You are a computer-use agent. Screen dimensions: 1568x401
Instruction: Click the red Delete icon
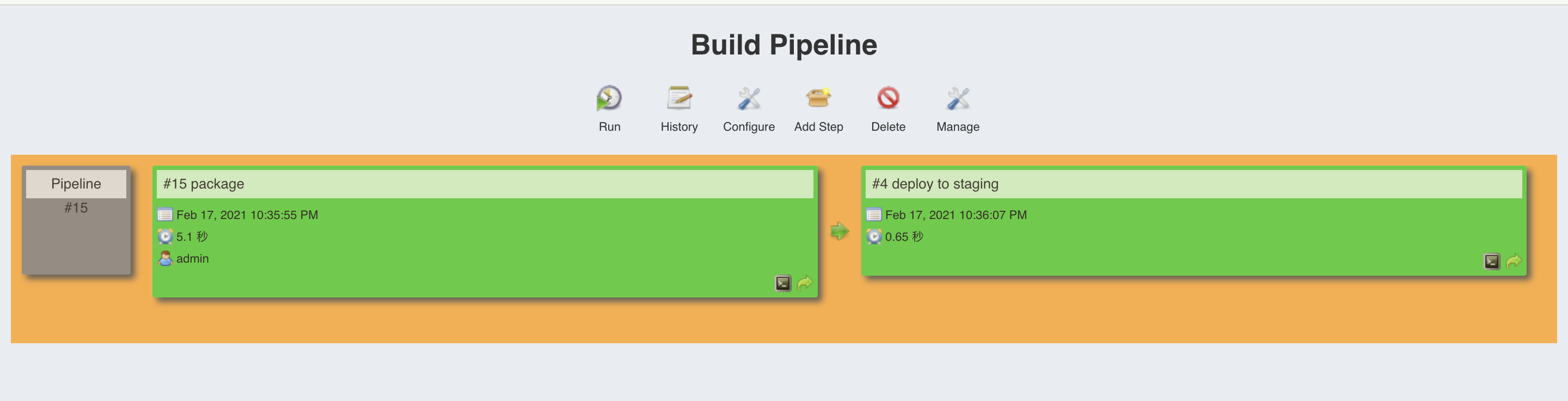(x=888, y=98)
